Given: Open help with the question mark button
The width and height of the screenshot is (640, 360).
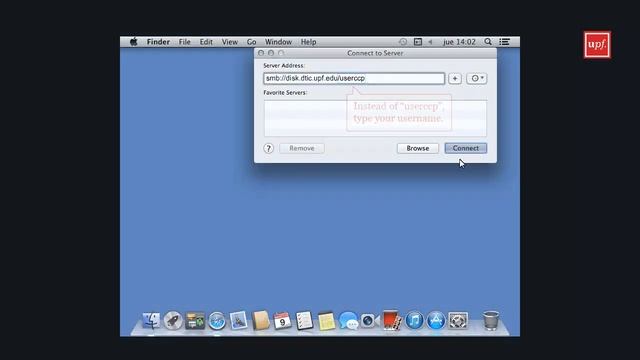Looking at the screenshot, I should point(268,148).
